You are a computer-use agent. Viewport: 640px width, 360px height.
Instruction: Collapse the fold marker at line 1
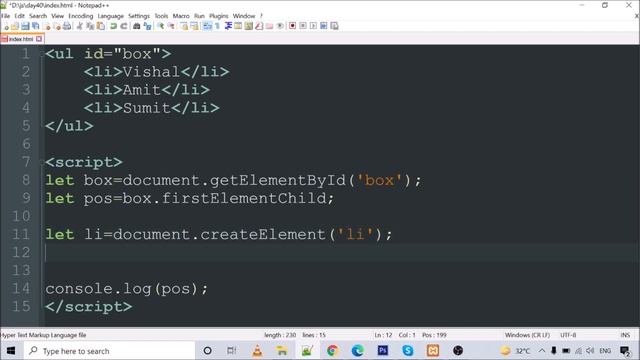42,54
